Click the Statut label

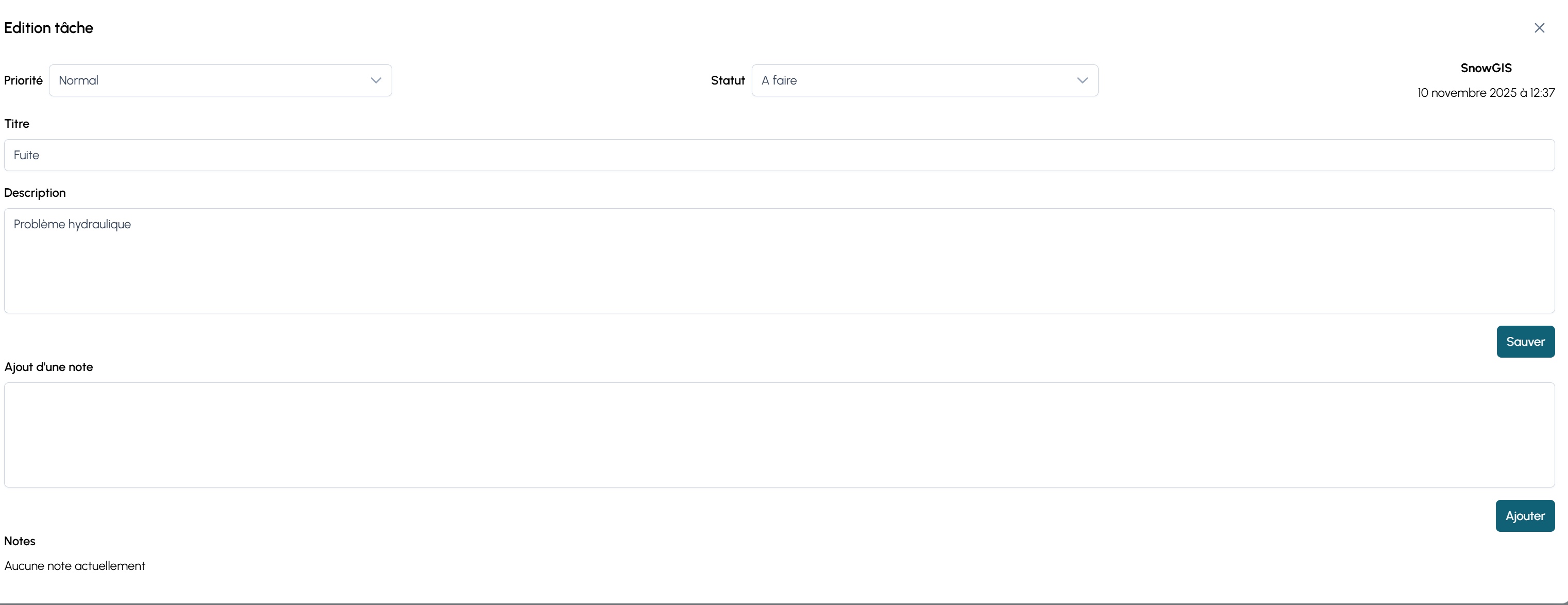pos(728,80)
